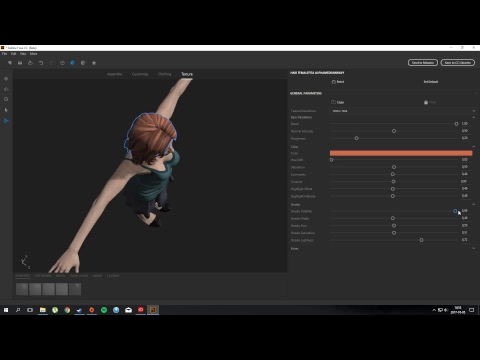Image resolution: width=480 pixels, height=360 pixels.
Task: Switch to the Clothing tab
Action: click(x=164, y=74)
